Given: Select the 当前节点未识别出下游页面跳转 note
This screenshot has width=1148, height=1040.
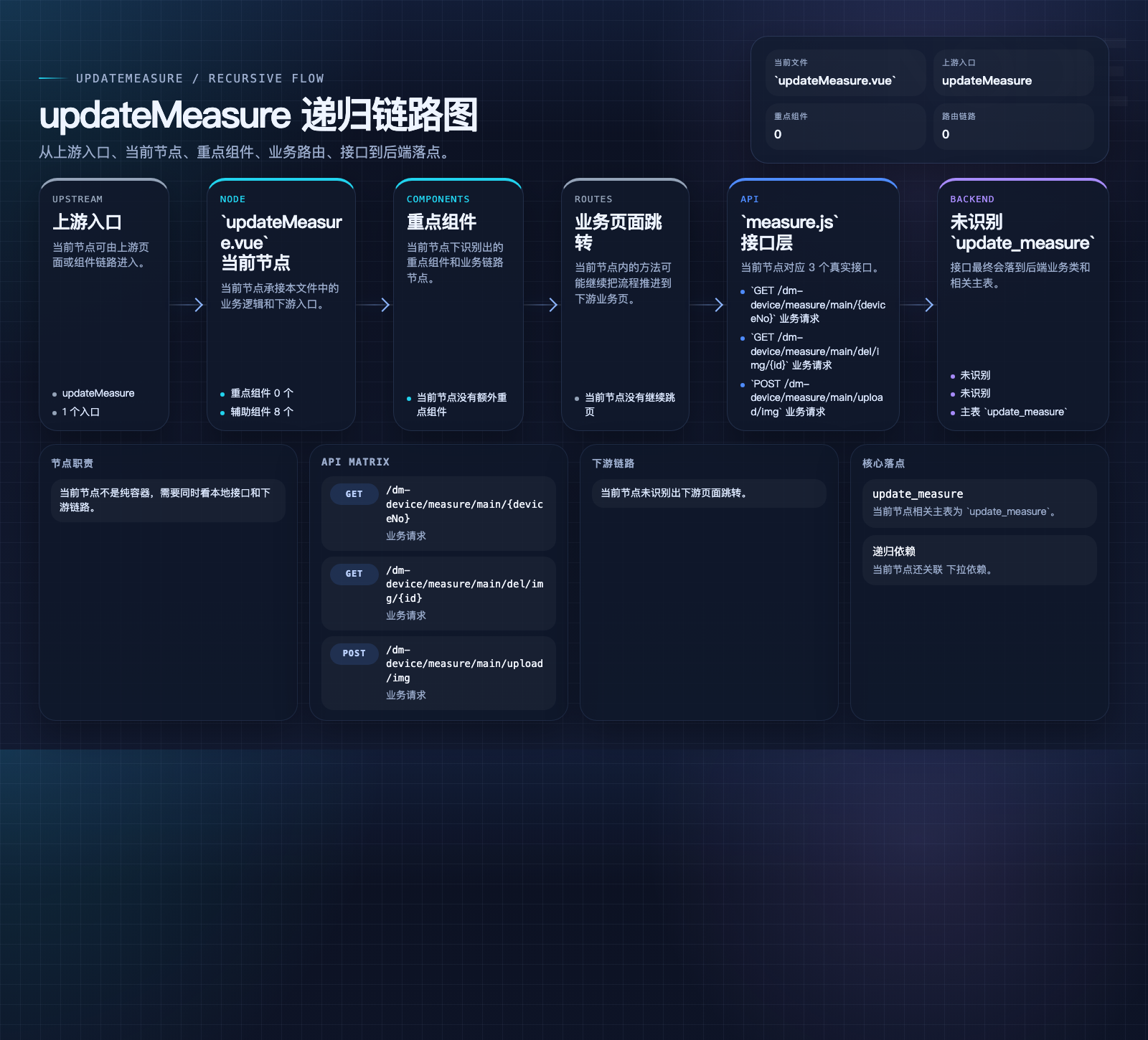Looking at the screenshot, I should tap(709, 493).
